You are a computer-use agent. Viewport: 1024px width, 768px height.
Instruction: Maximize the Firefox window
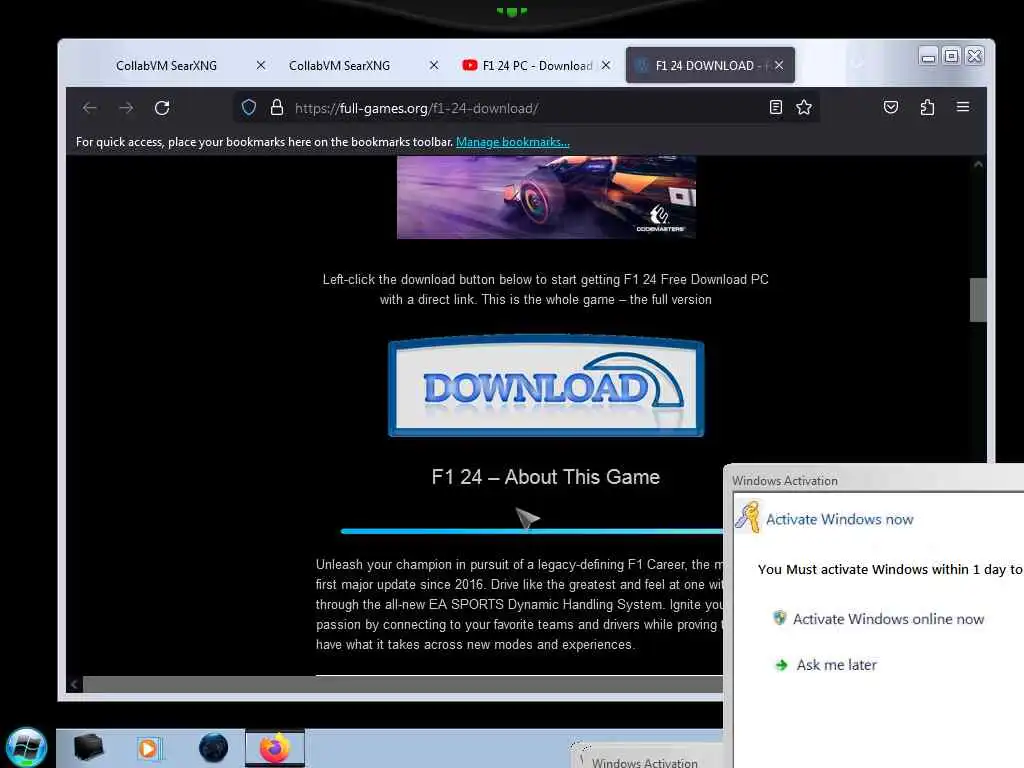tap(952, 56)
